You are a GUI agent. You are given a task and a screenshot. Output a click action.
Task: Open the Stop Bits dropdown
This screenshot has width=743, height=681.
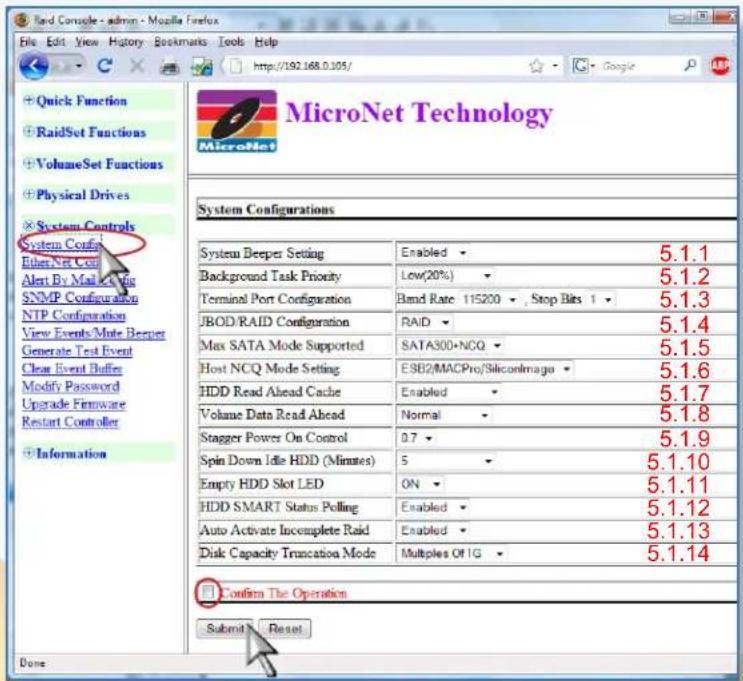(600, 300)
